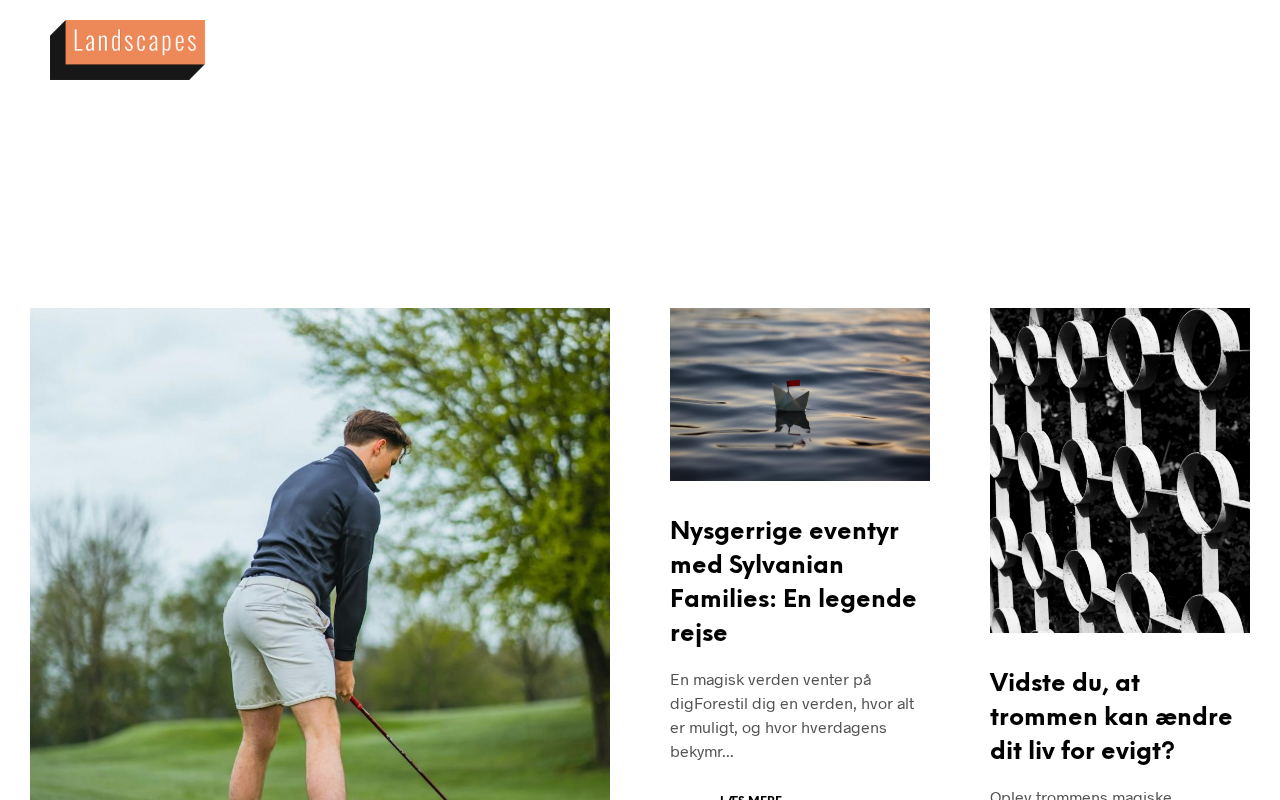Follow the 'LÆS MERE' link under Sylvanian article
This screenshot has width=1280, height=800.
pyautogui.click(x=751, y=797)
